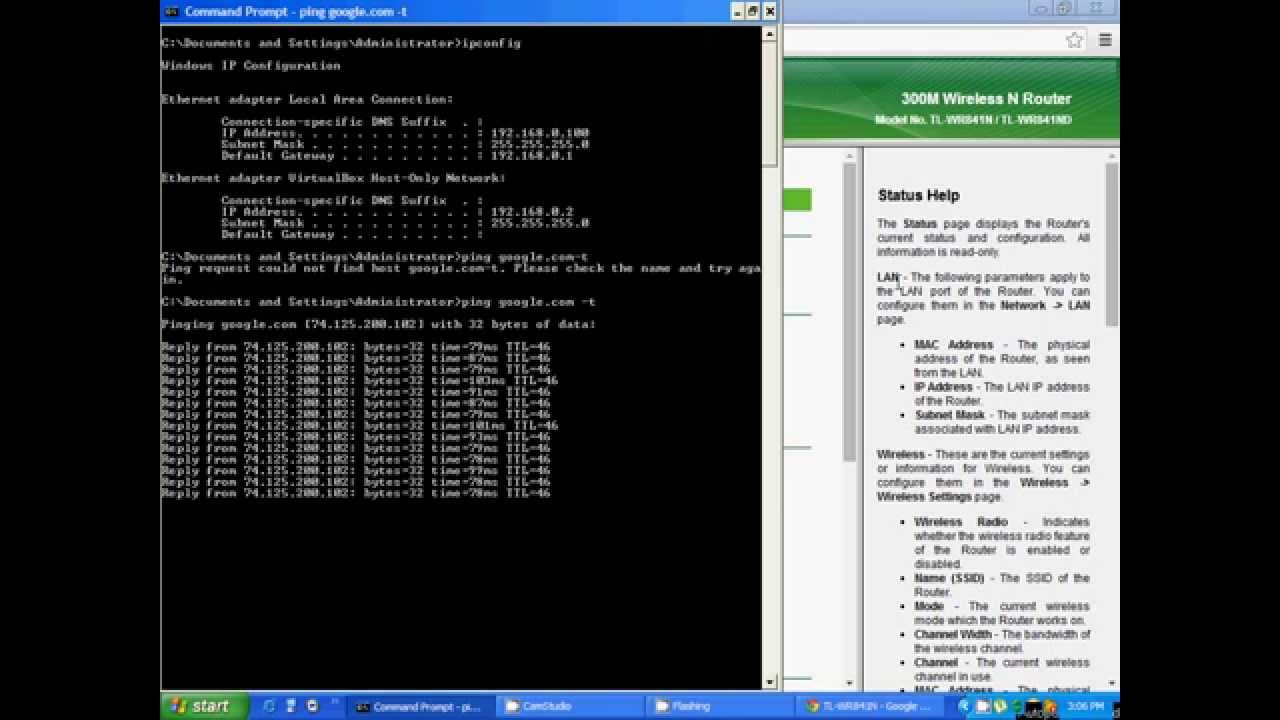1280x720 pixels.
Task: Click the first quick launch icon beside start
Action: [x=269, y=706]
